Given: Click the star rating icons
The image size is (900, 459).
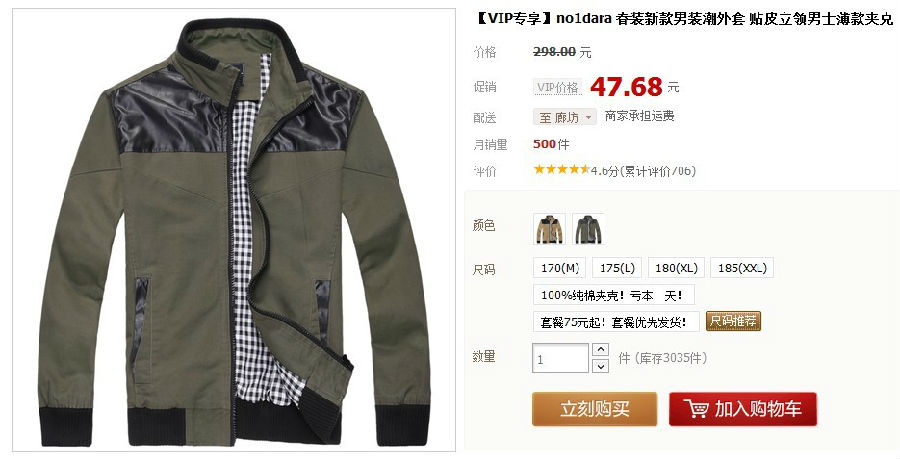Looking at the screenshot, I should (x=561, y=170).
